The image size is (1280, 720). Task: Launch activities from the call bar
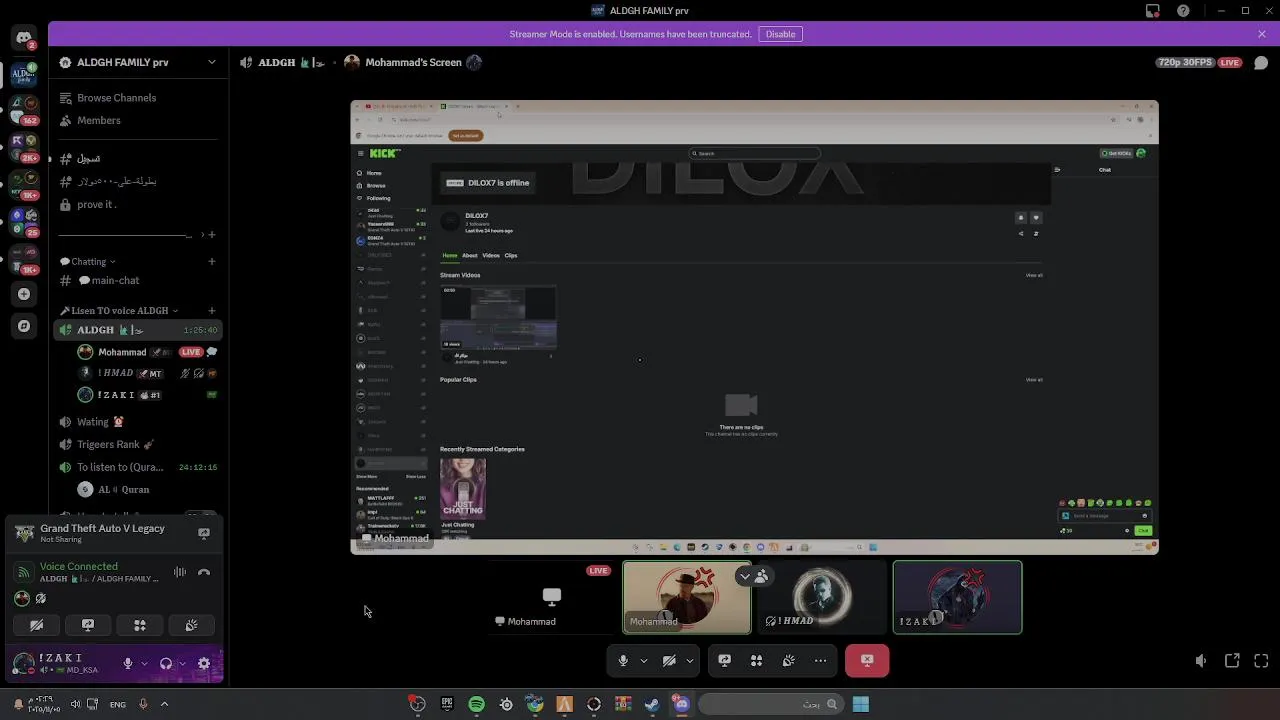click(756, 660)
